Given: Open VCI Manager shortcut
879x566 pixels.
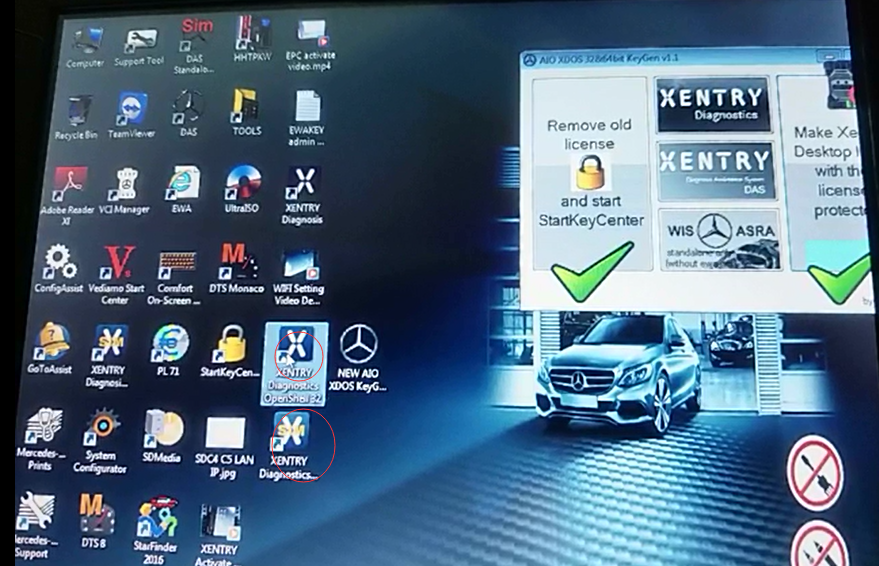Looking at the screenshot, I should click(x=124, y=191).
